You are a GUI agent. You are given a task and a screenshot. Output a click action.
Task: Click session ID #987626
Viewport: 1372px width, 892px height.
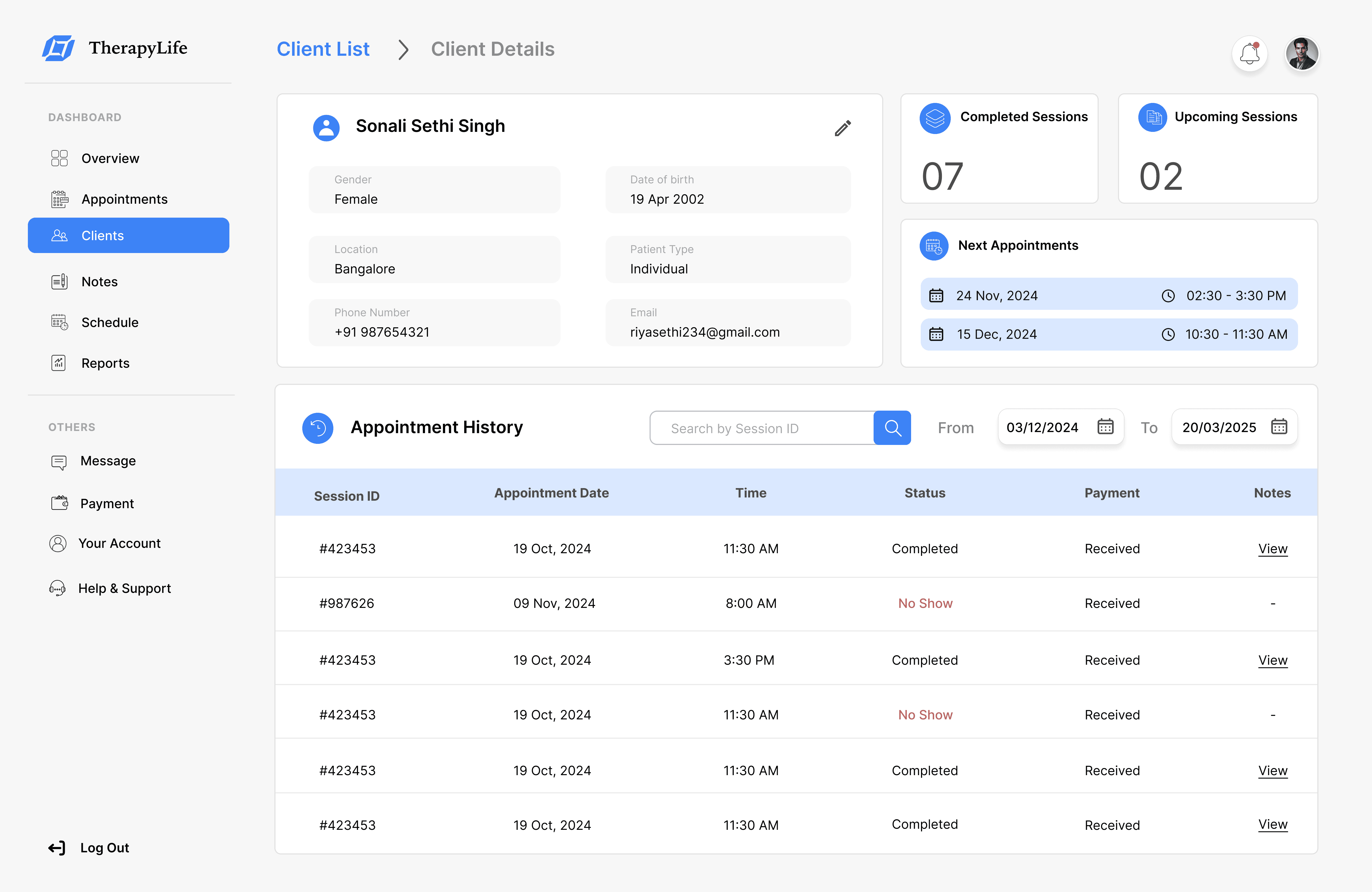click(x=346, y=603)
